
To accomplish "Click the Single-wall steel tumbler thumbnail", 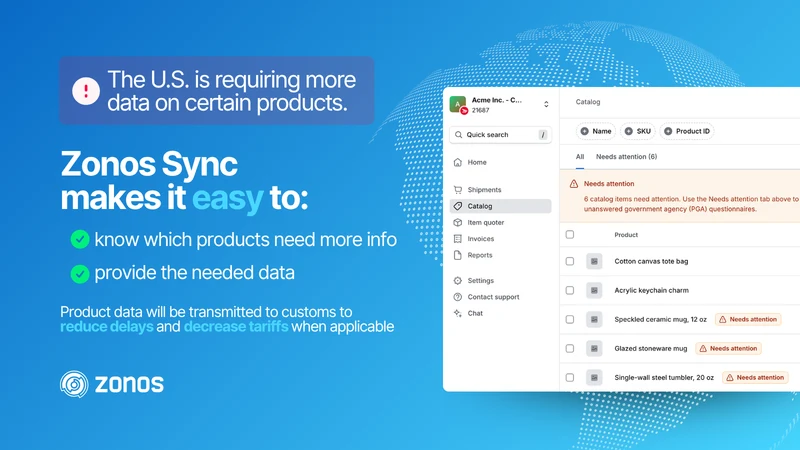I will coord(594,378).
